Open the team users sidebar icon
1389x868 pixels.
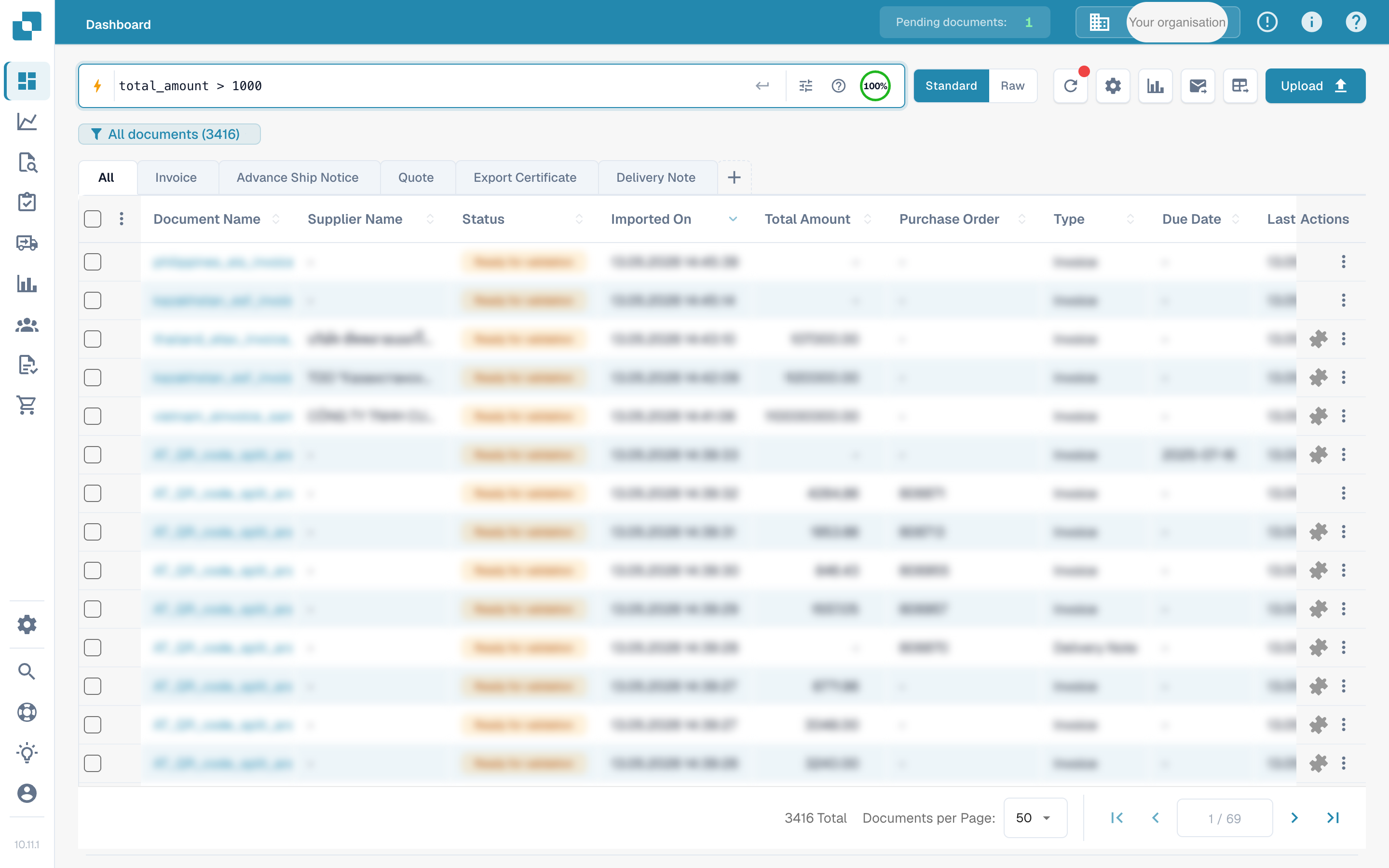pos(27,325)
